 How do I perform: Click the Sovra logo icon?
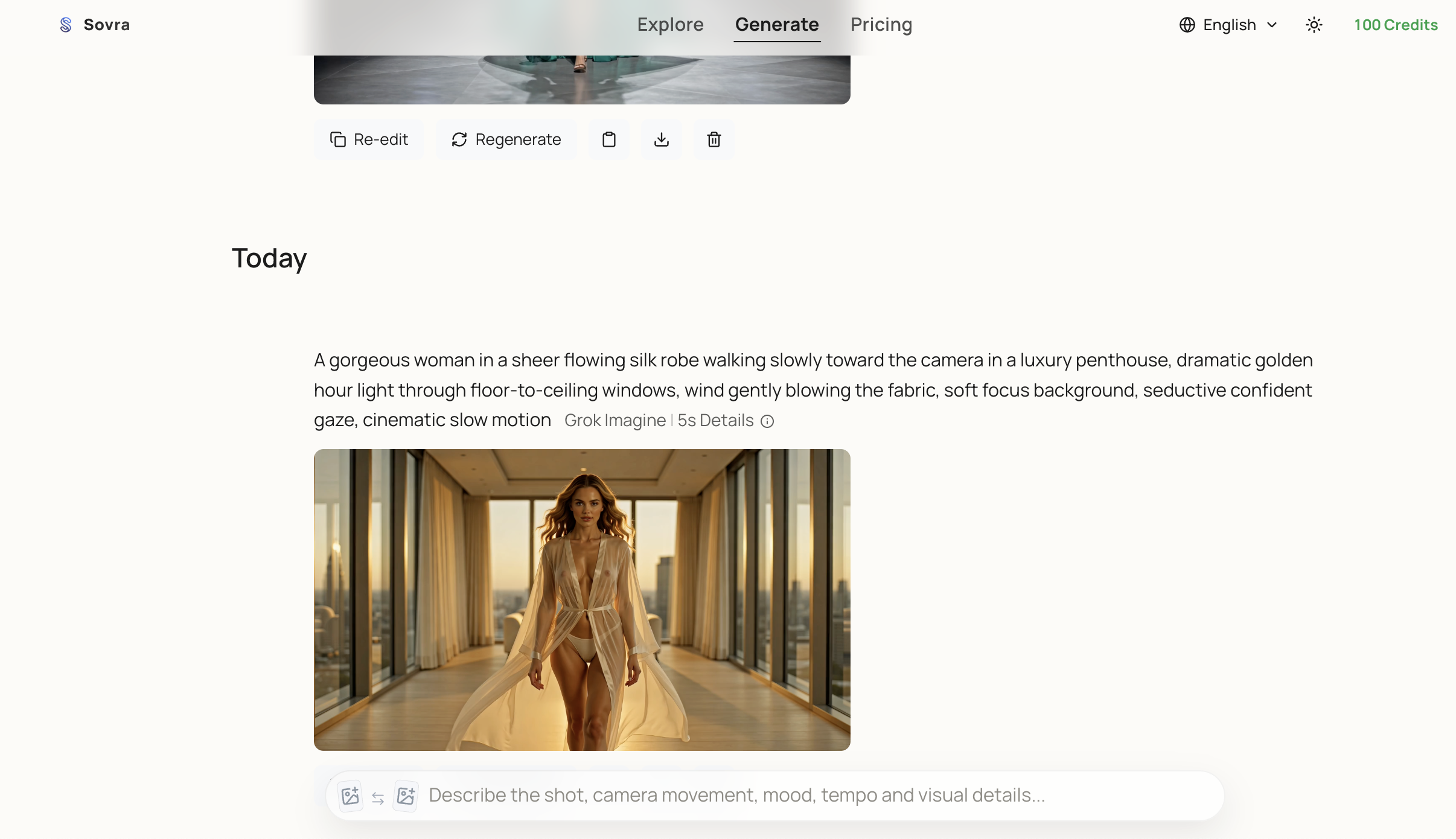tap(65, 24)
